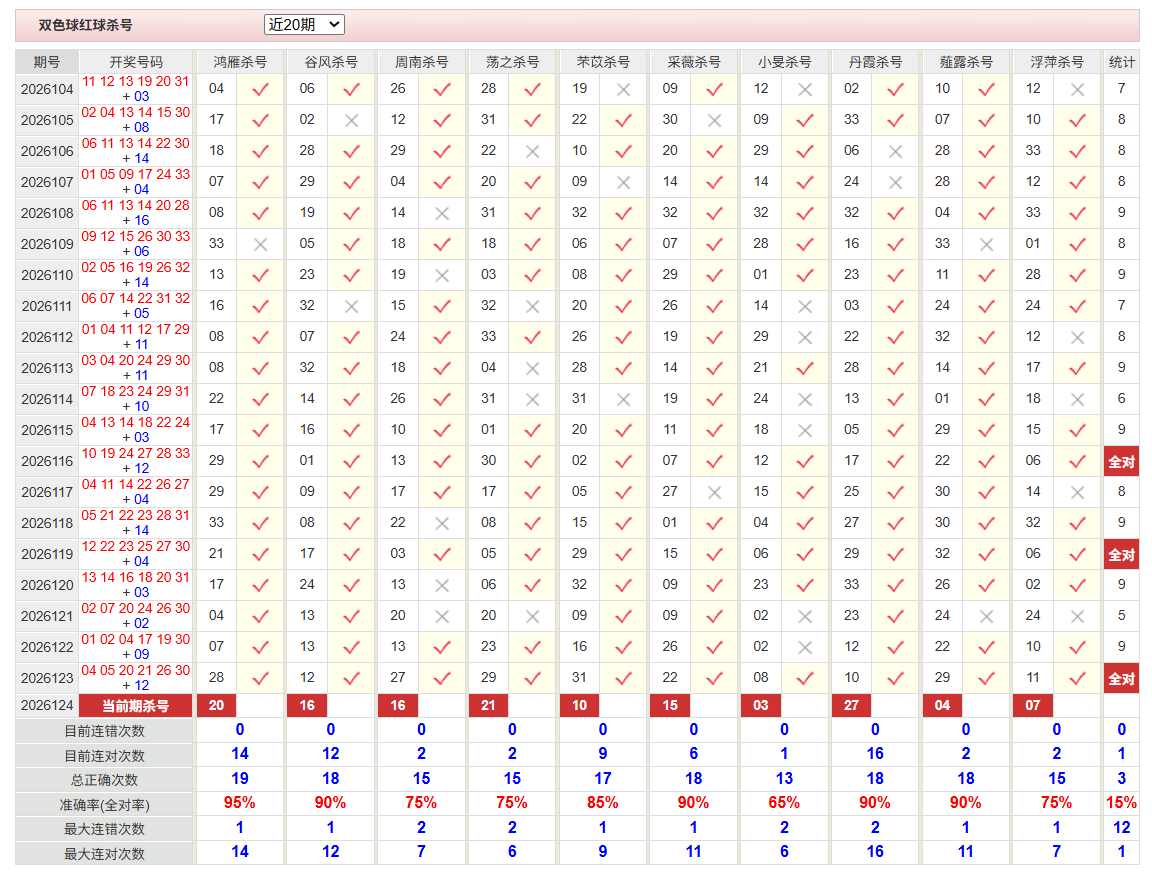Viewport: 1152px width, 885px height.
Task: Click the cross mark for 鸿雁杀号 in period 2026109
Action: point(261,245)
